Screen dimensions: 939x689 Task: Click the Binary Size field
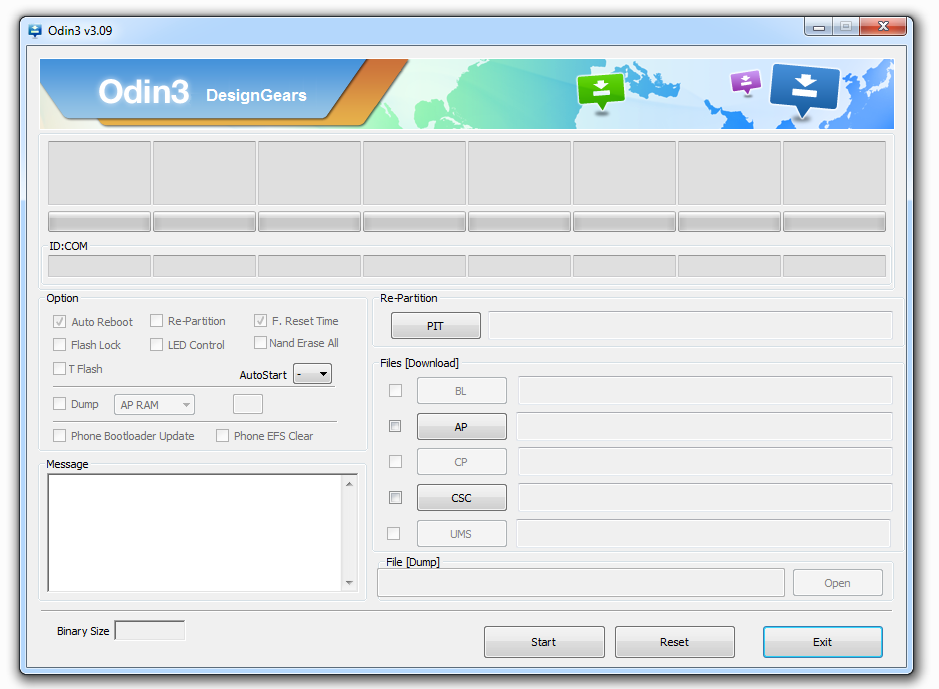150,630
